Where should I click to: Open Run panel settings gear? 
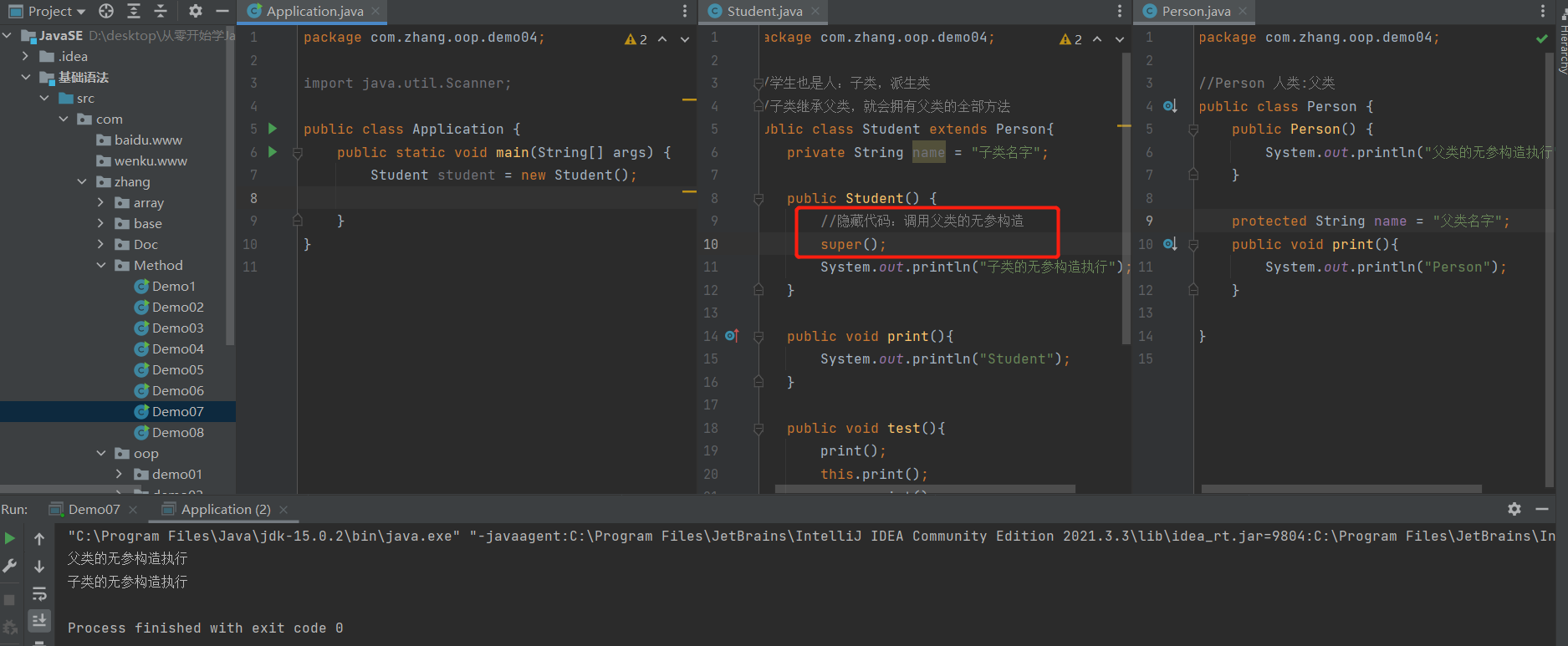[x=1514, y=509]
